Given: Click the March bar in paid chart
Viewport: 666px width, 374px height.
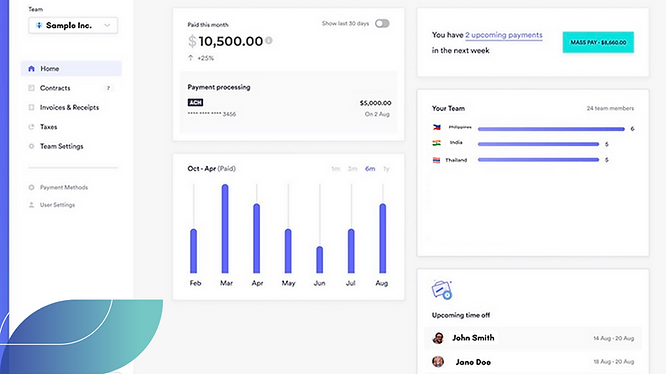Looking at the screenshot, I should (225, 228).
